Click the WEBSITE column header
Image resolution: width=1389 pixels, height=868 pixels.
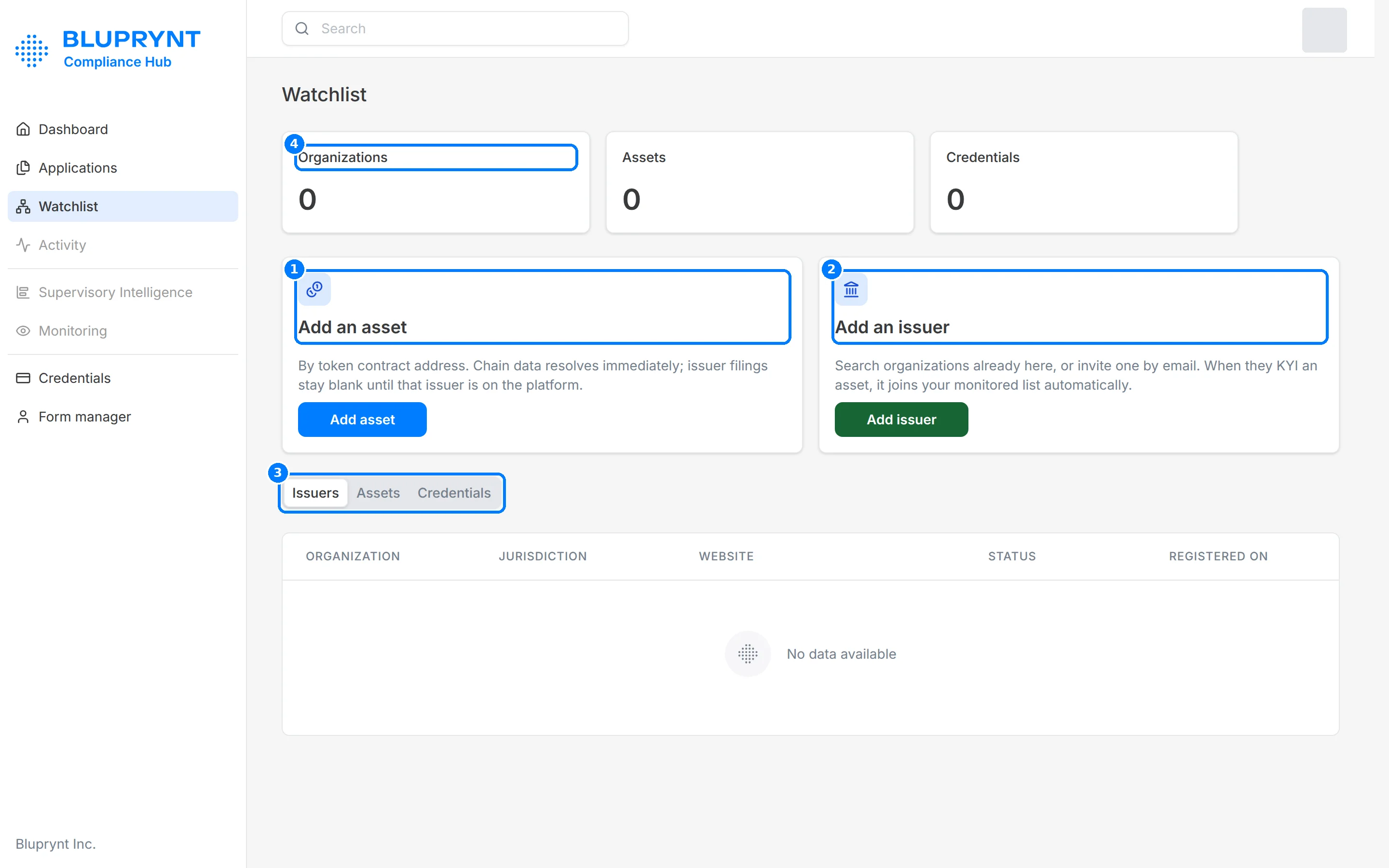(726, 556)
